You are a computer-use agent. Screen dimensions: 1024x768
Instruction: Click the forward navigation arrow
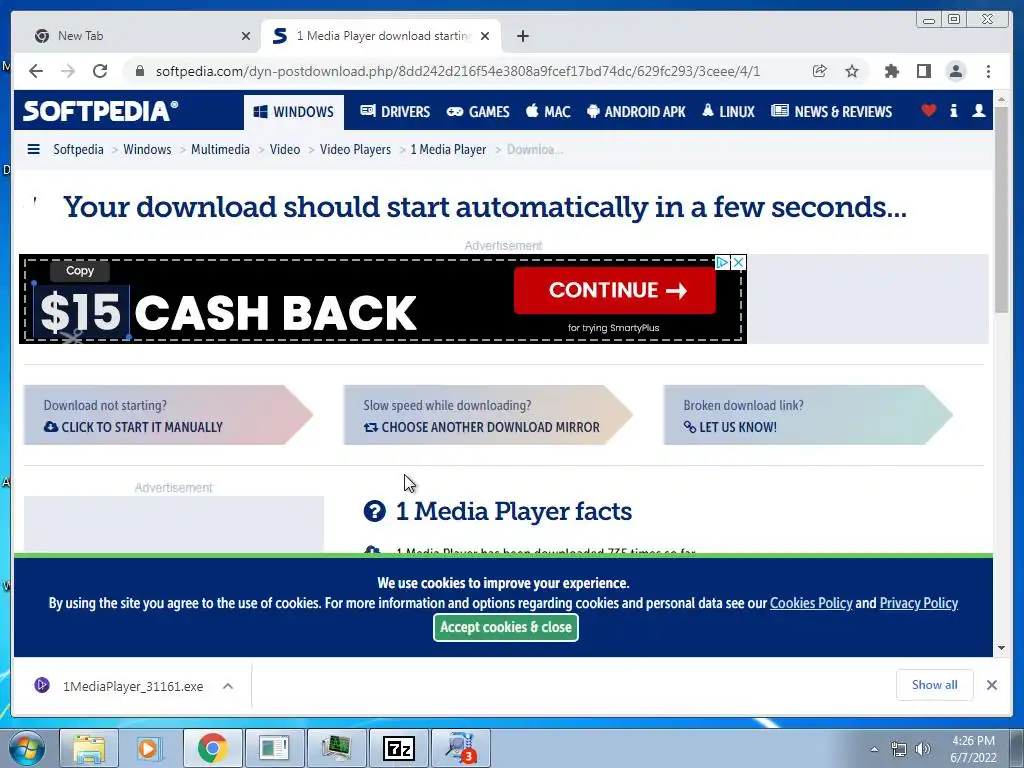(68, 71)
